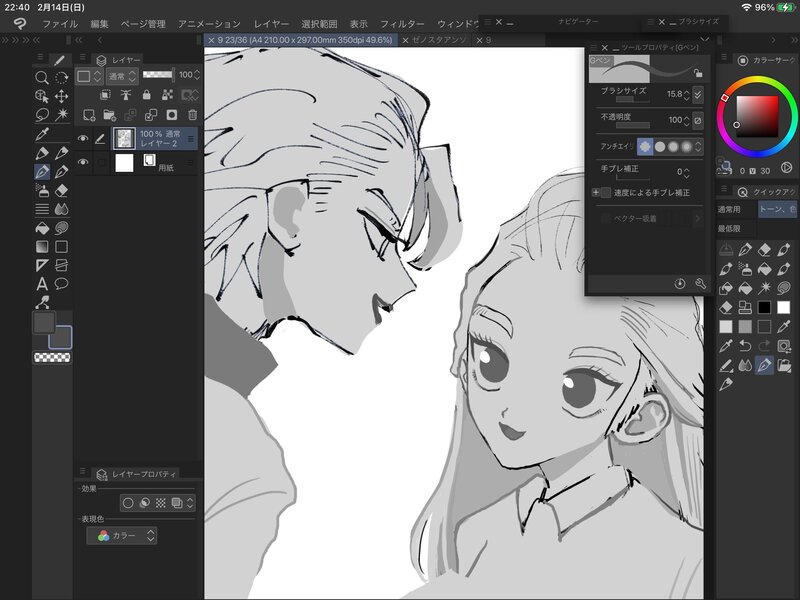
Task: Open レイヤー menu
Action: click(271, 24)
